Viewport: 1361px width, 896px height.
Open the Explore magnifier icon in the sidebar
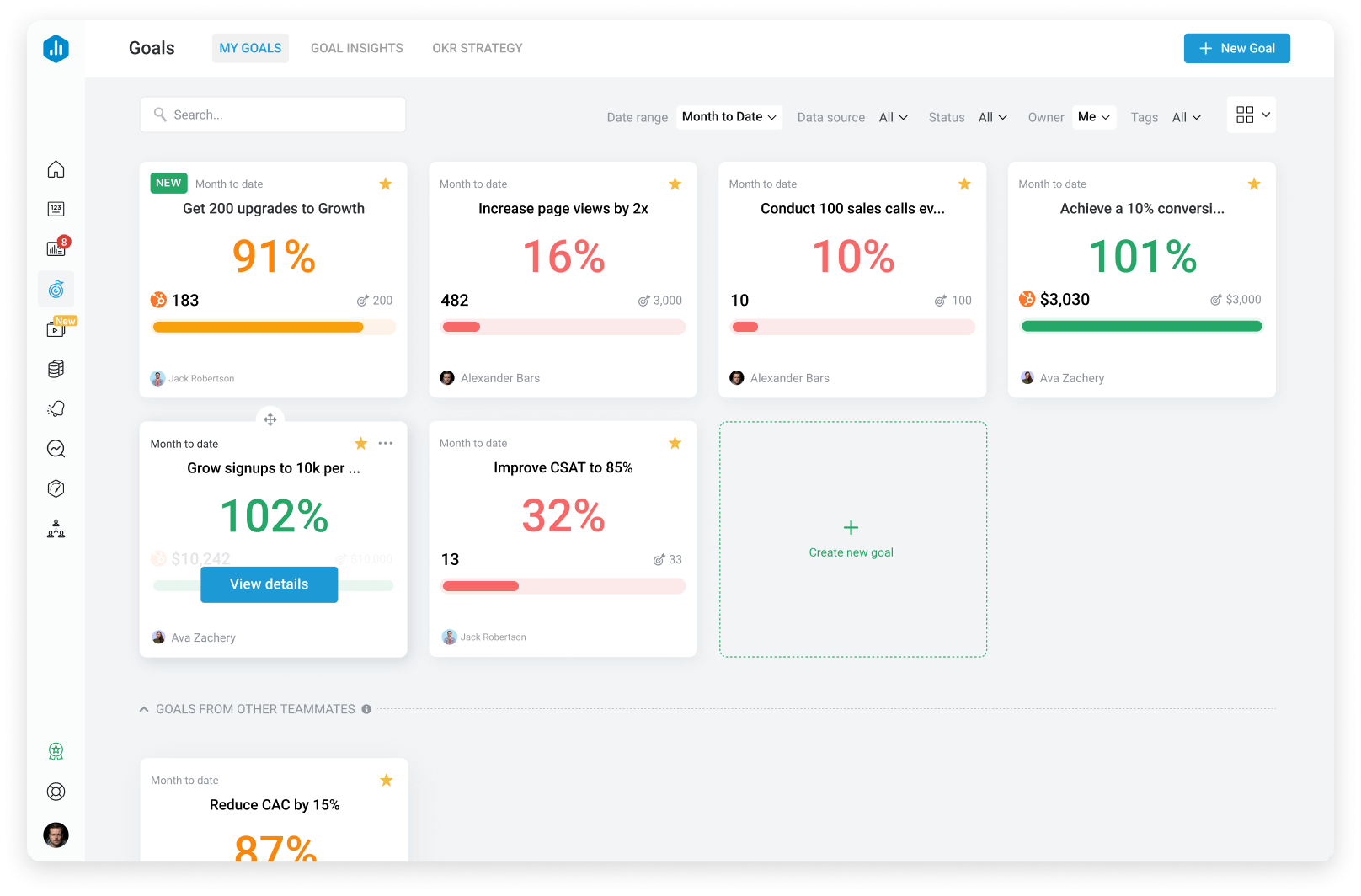tap(56, 449)
